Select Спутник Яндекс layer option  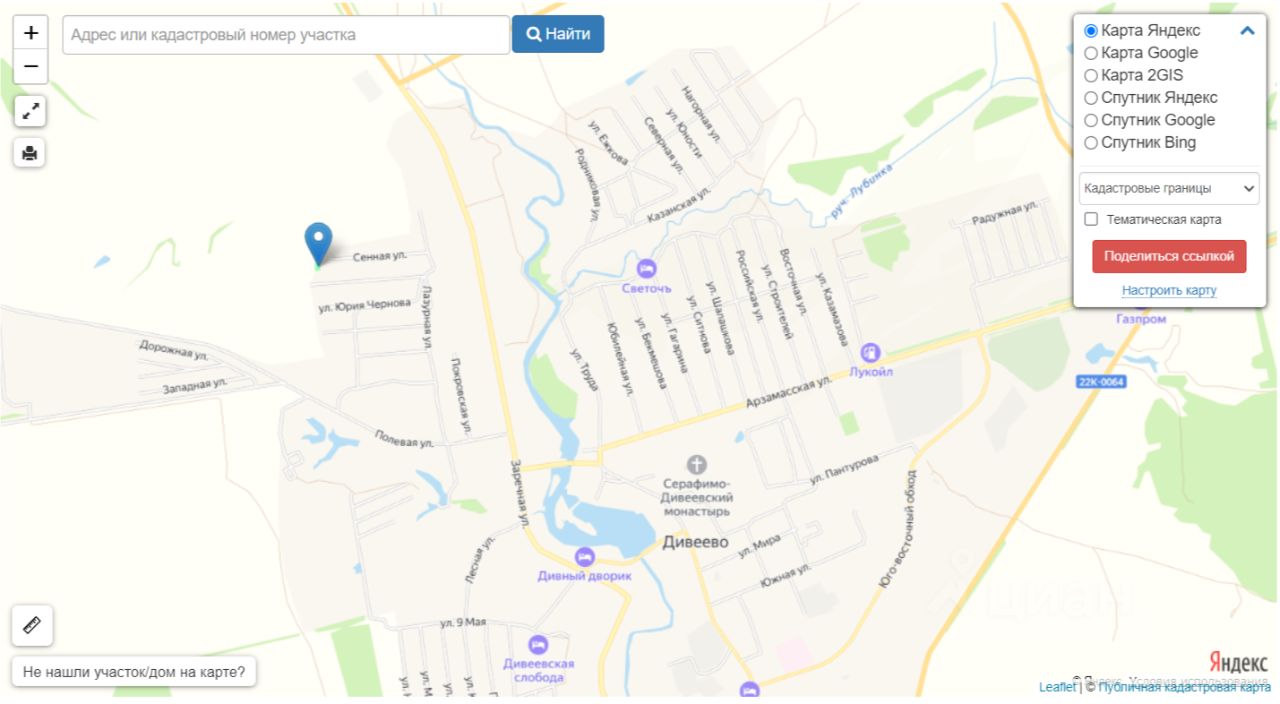pyautogui.click(x=1091, y=98)
